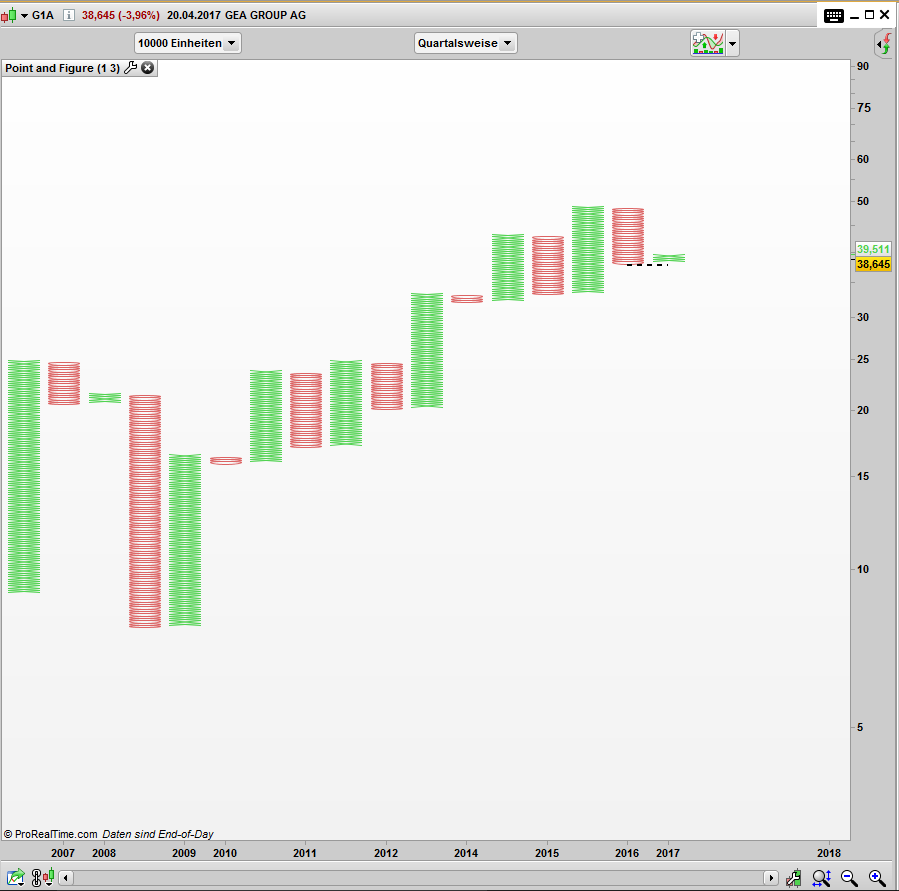Remove the Point and Figure indicator
This screenshot has width=899, height=891.
coord(148,68)
